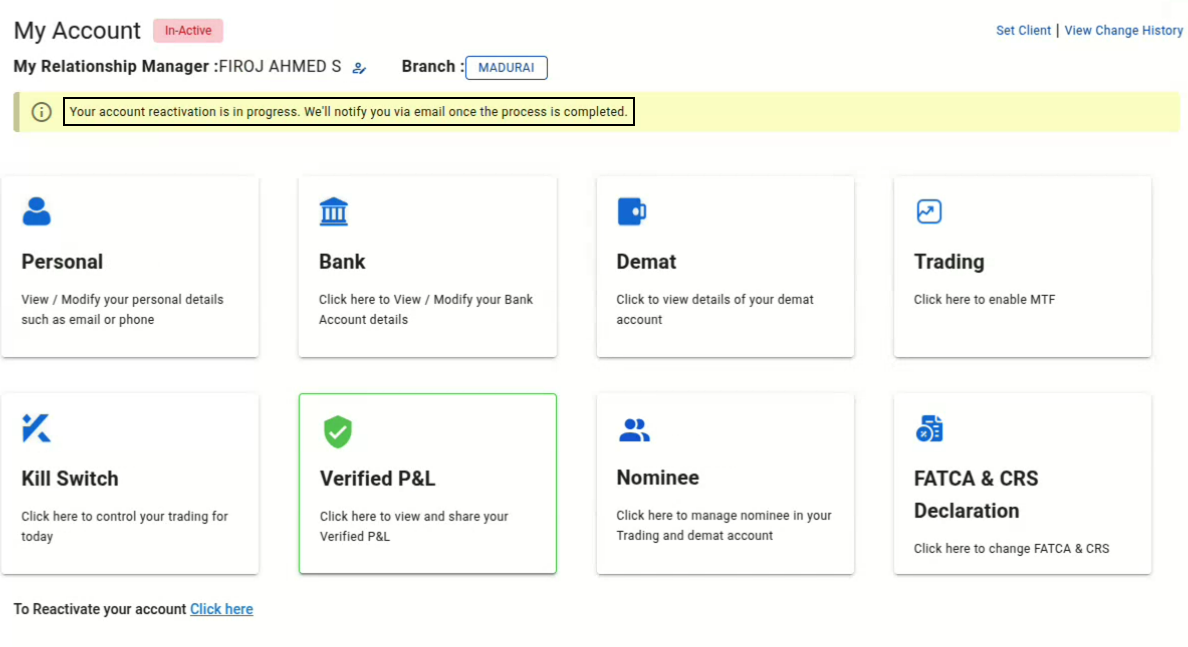Open the Kill Switch card title
Viewport: 1188px width, 647px height.
pos(70,479)
